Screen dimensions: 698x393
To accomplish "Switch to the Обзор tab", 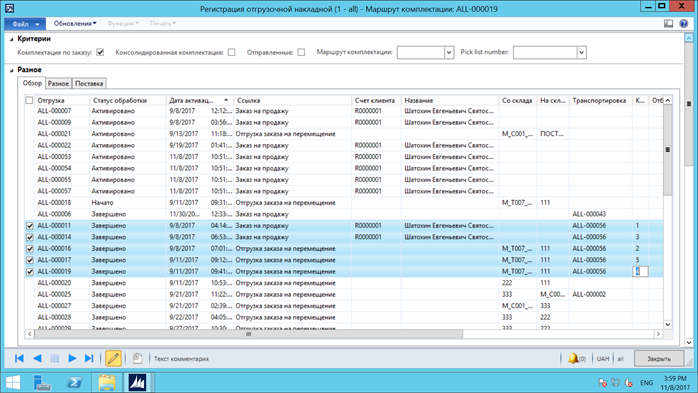I will pyautogui.click(x=32, y=83).
